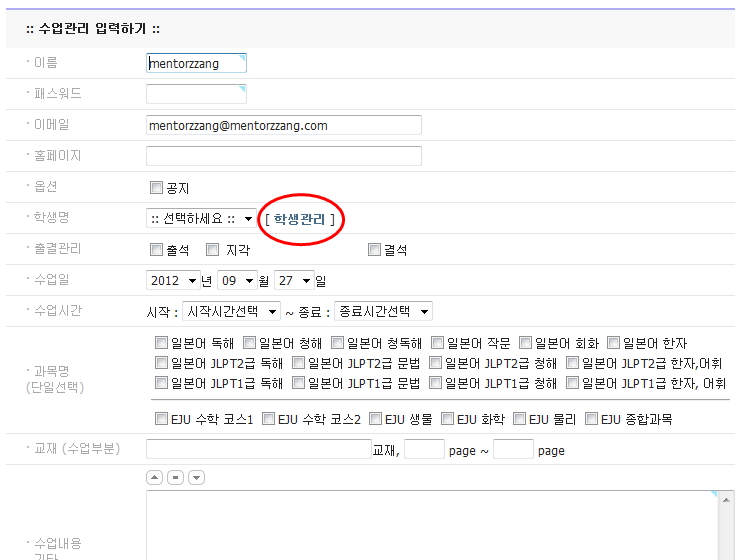This screenshot has height=560, width=751.
Task: Expand the month dropdown showing 09
Action: (238, 281)
